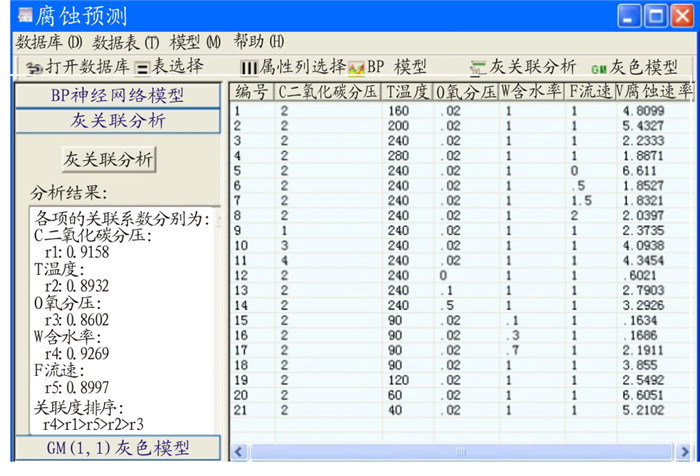Click result line r1: 0.9158

tap(76, 252)
